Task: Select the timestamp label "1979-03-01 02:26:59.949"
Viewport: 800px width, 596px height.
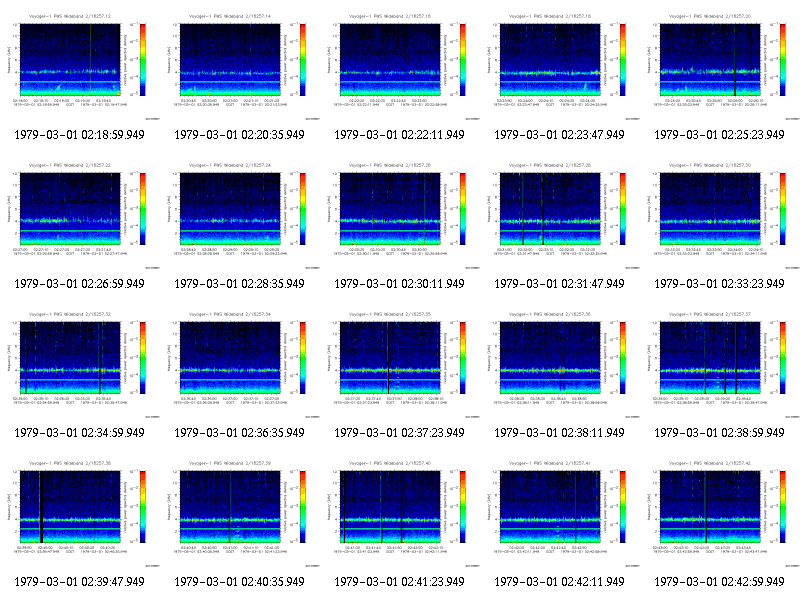Action: tap(80, 284)
